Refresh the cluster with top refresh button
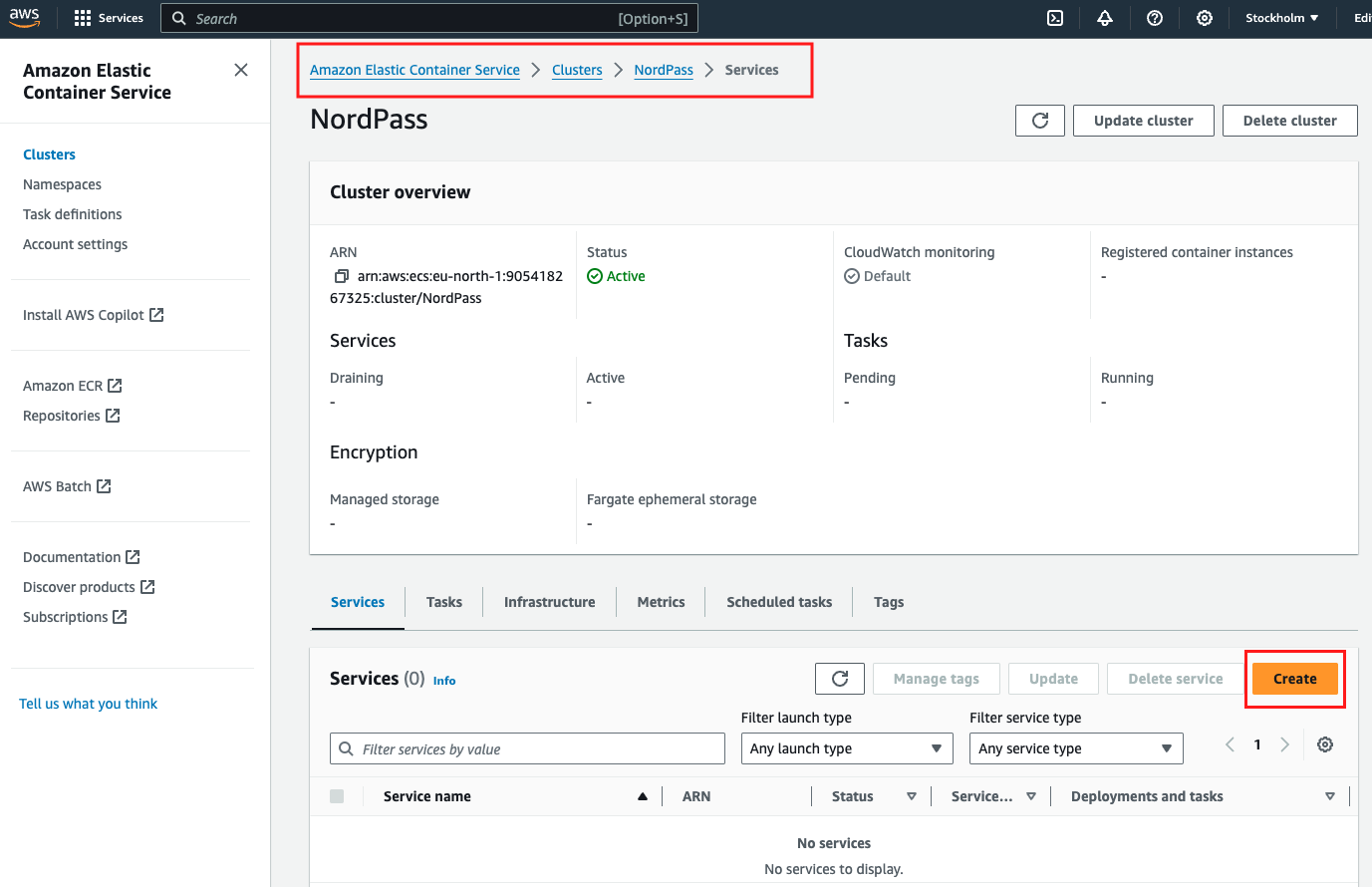The width and height of the screenshot is (1372, 887). [x=1040, y=121]
